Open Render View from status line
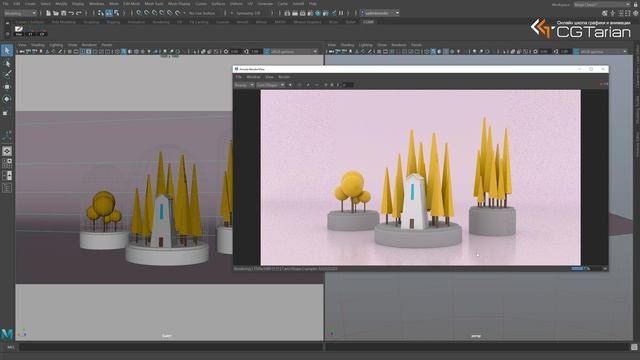This screenshot has height=360, width=640. pyautogui.click(x=287, y=13)
